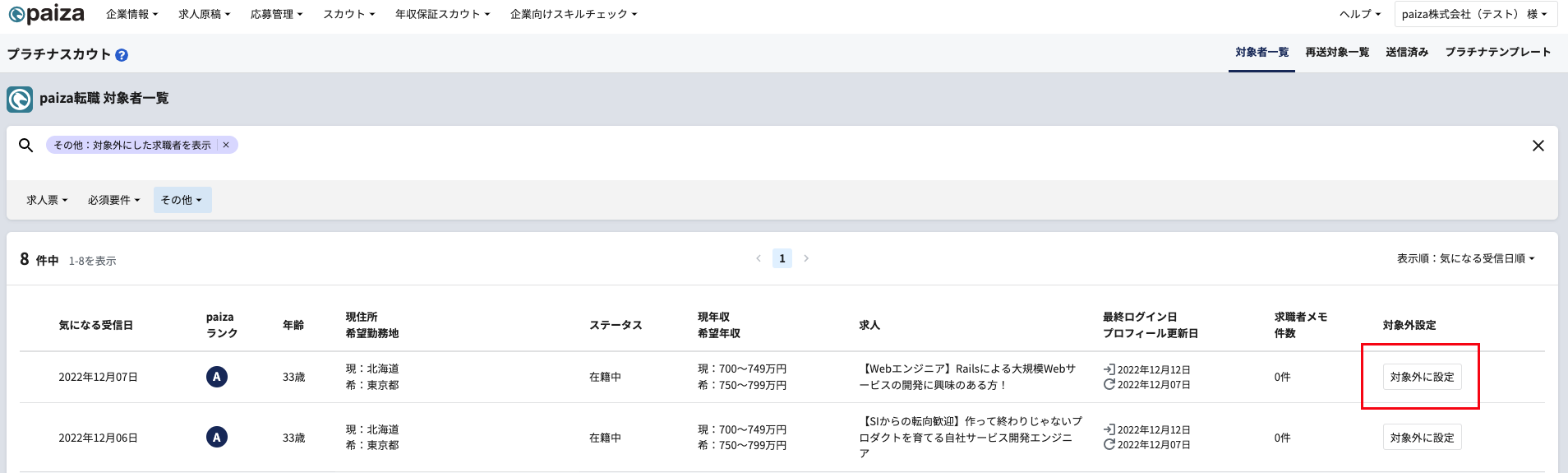
Task: Click the paiza logo
Action: 46,14
